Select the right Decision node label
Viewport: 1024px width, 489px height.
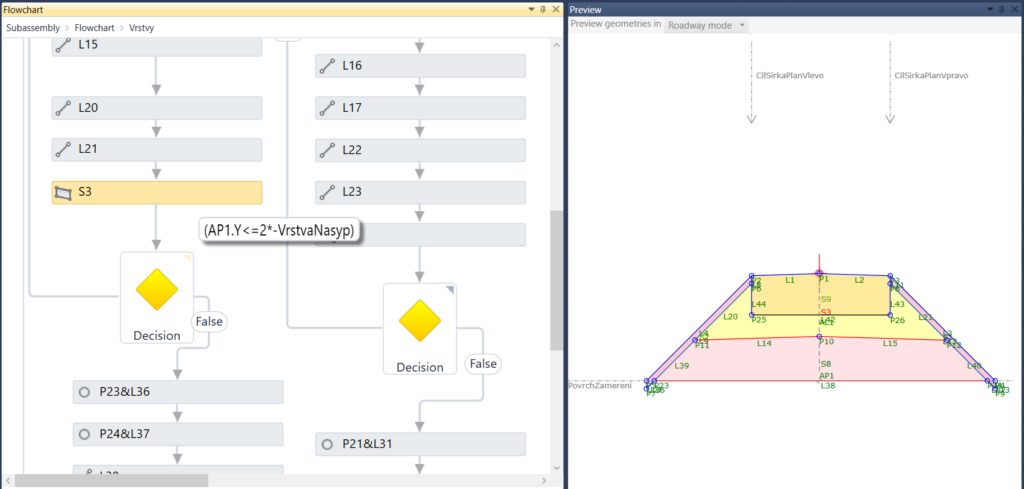click(420, 367)
